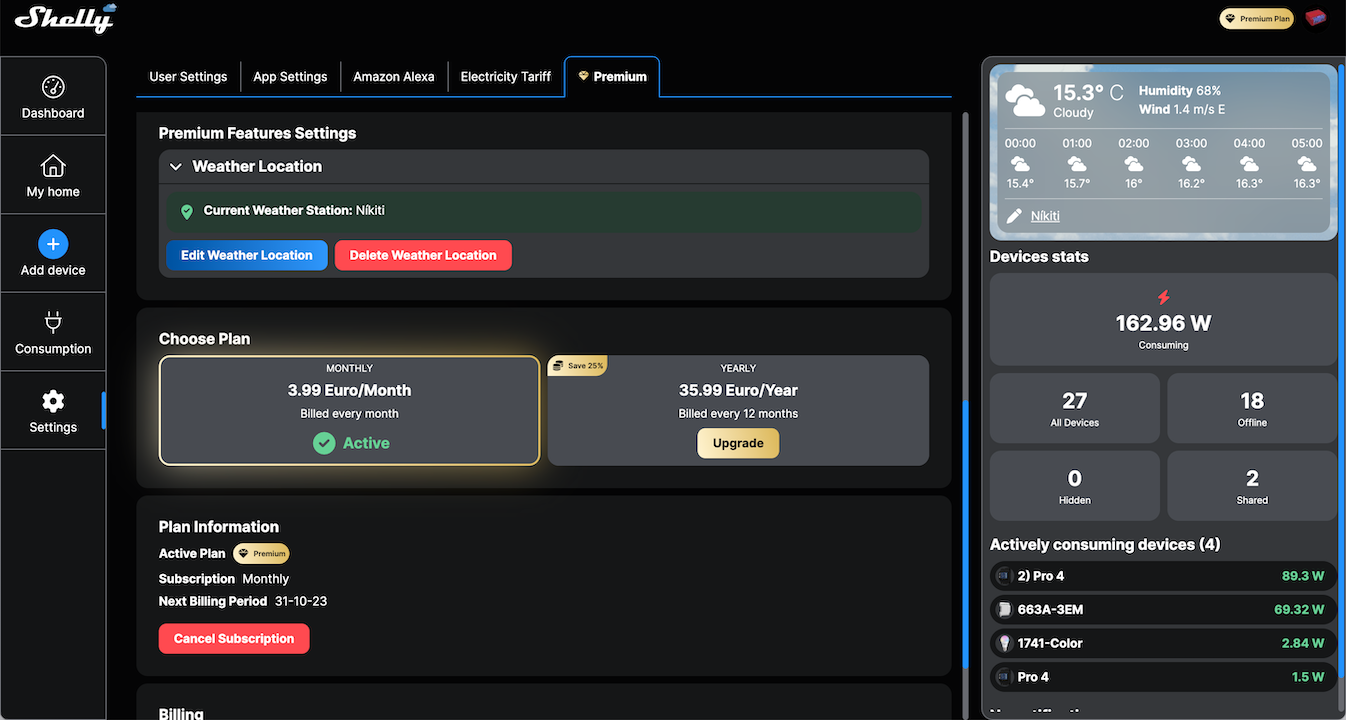Screen dimensions: 1346x720
Task: Open the Dashboard gauge icon
Action: tap(53, 87)
